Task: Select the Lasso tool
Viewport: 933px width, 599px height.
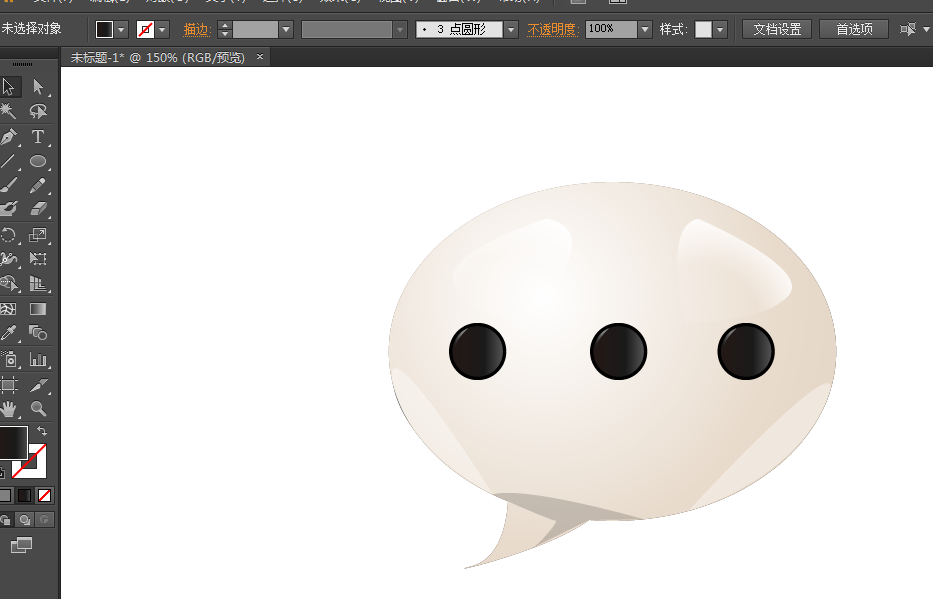Action: [38, 111]
